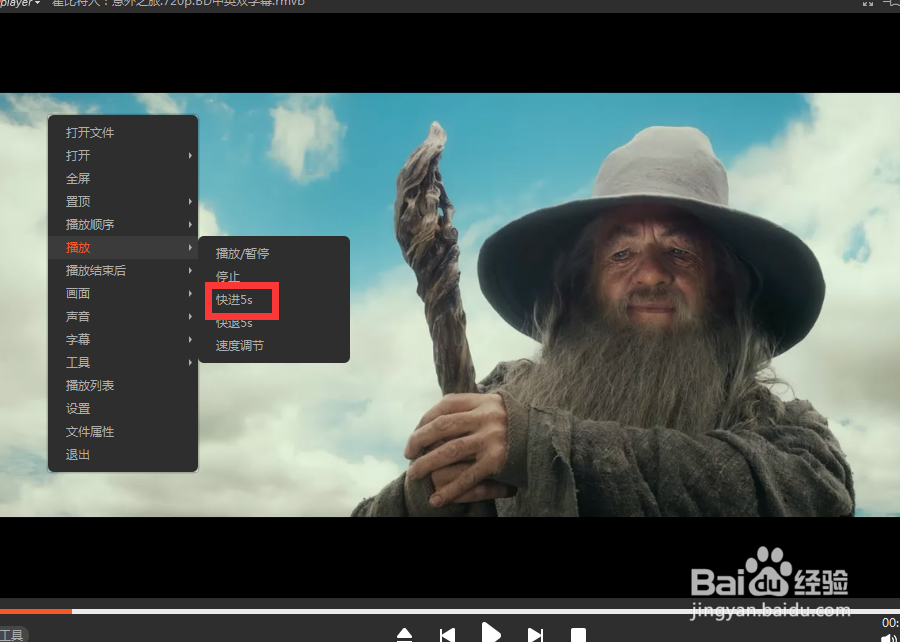The width and height of the screenshot is (900, 642).
Task: Open the player dropdown in title bar
Action: click(20, 3)
